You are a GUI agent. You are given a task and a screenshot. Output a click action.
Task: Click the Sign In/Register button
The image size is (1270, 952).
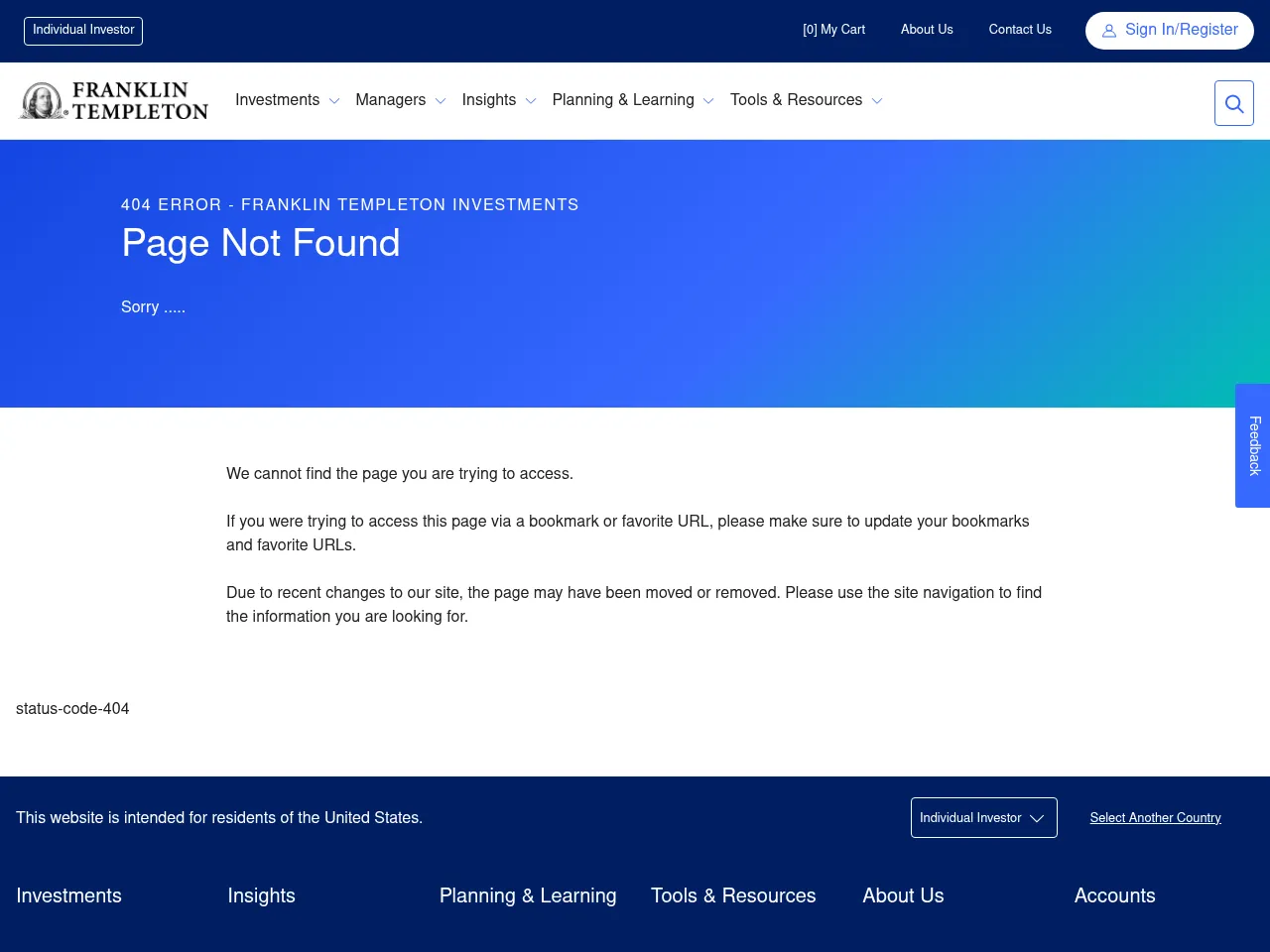[1169, 30]
